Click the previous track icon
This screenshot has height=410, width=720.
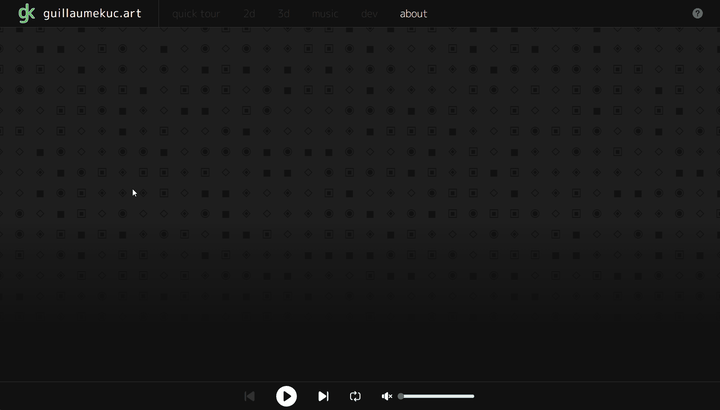point(250,396)
